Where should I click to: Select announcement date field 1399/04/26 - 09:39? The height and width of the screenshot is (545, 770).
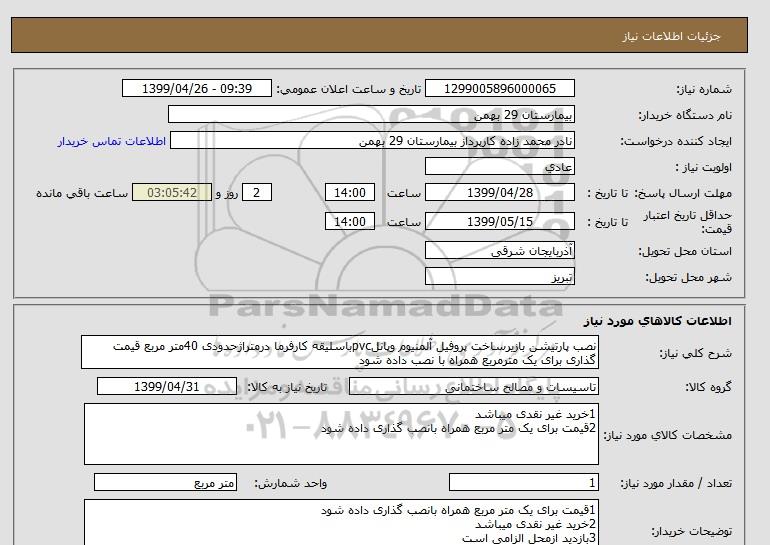(x=196, y=89)
